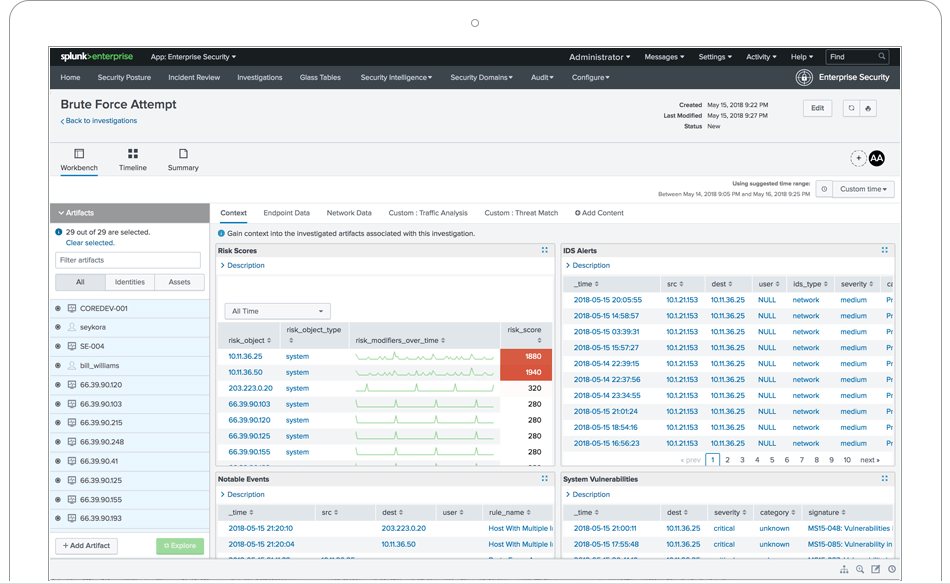The height and width of the screenshot is (584, 950).
Task: Toggle selection of SE-004 artifact
Action: click(58, 346)
